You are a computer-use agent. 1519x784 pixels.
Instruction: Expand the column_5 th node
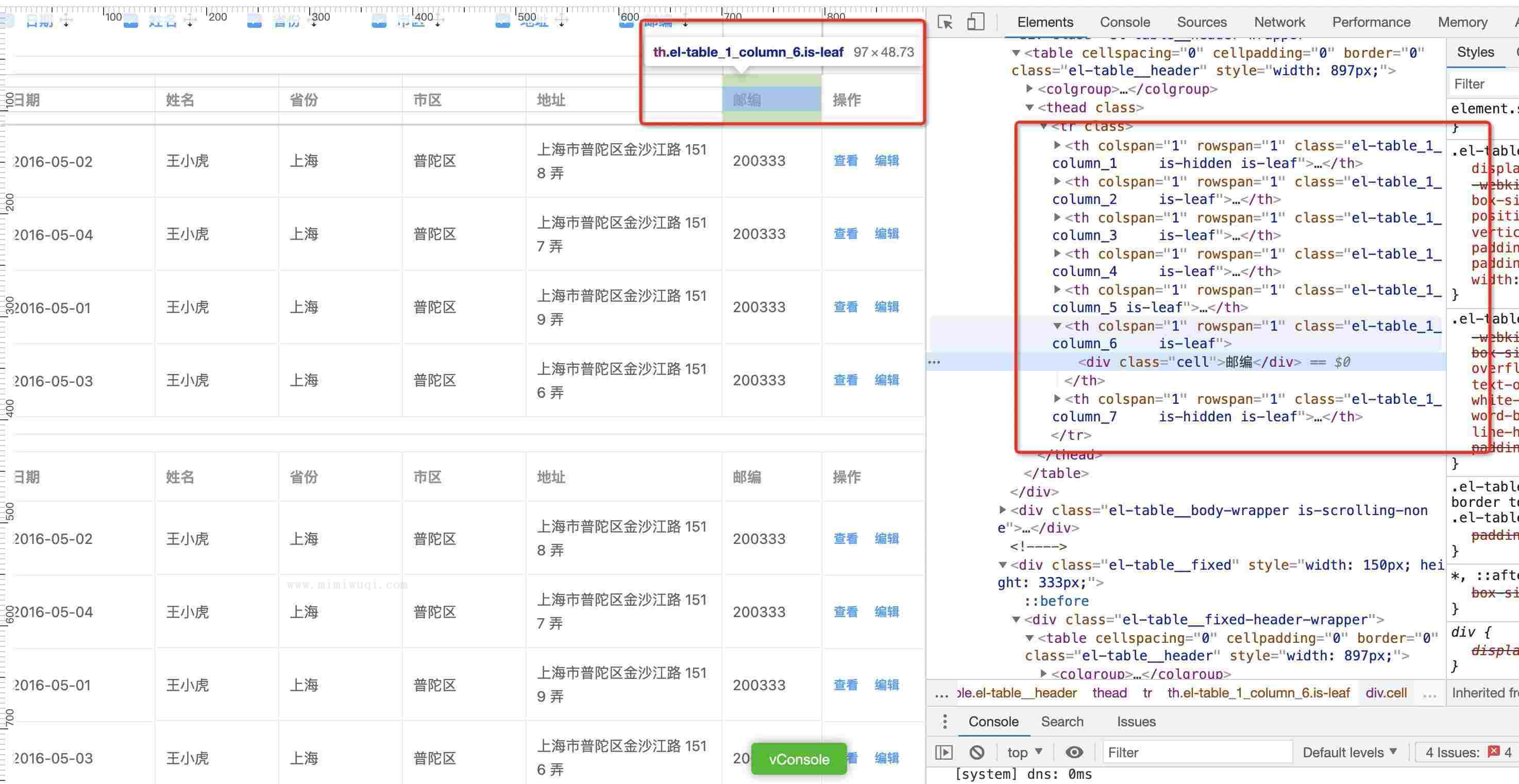pyautogui.click(x=1057, y=289)
